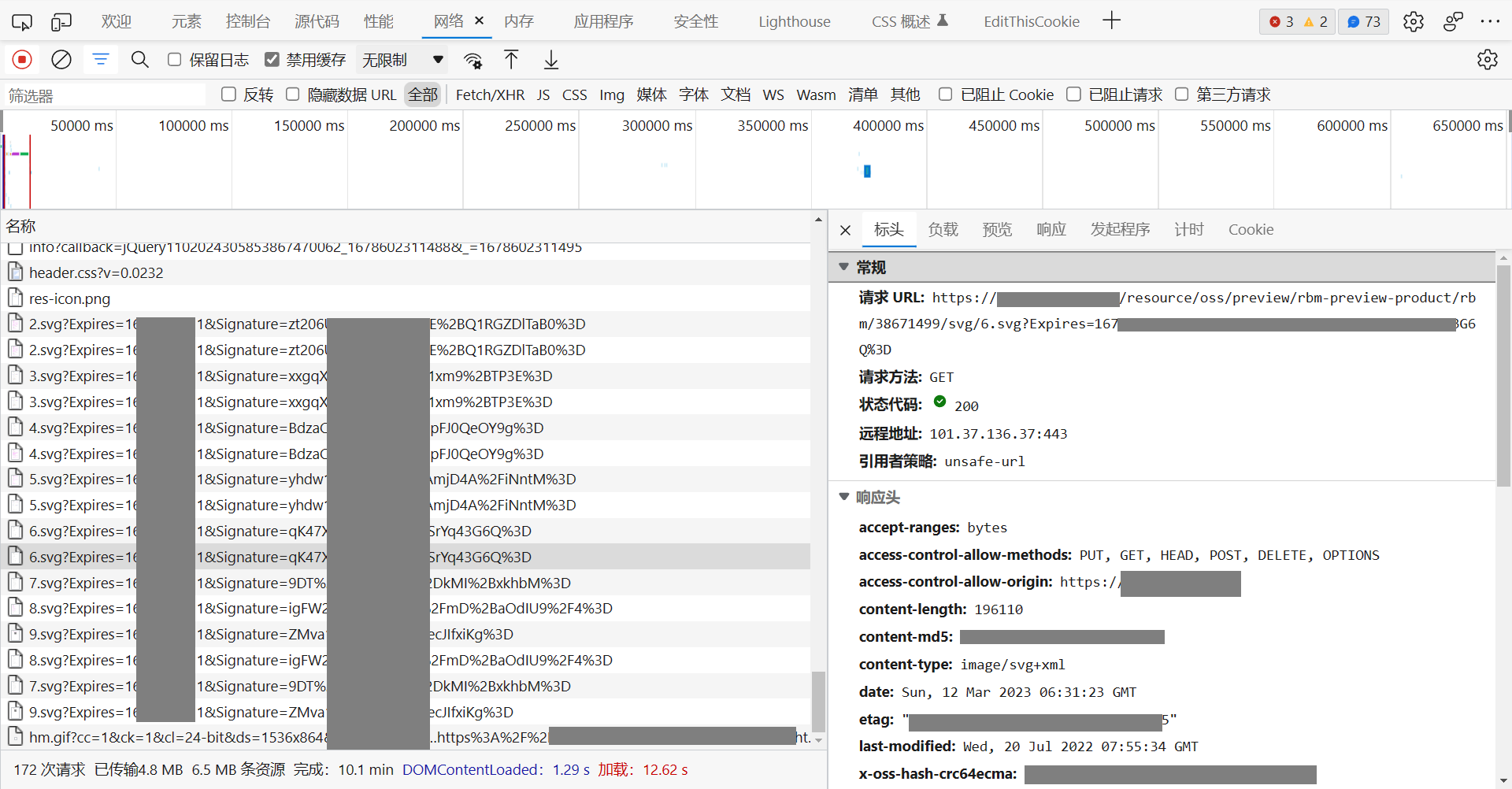Collapse the 响应头 section
Viewport: 1512px width, 789px height.
(x=844, y=498)
